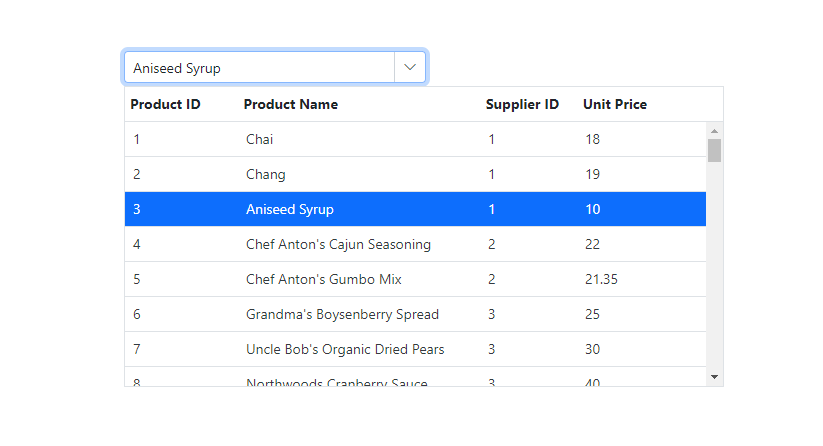Image resolution: width=823 pixels, height=446 pixels.
Task: Click the Product ID column header
Action: pyautogui.click(x=165, y=104)
